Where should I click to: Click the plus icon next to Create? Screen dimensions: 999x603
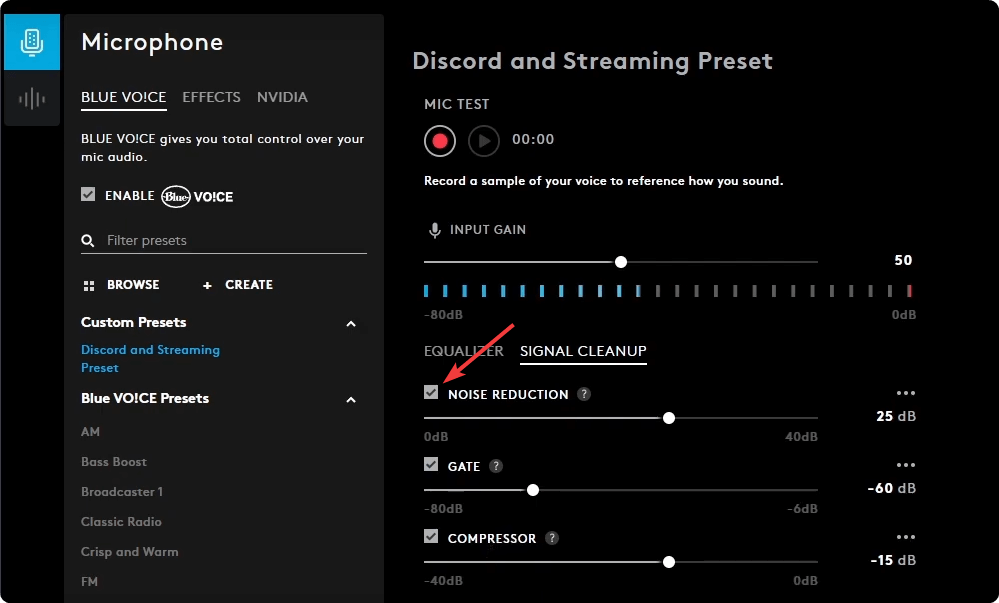pos(207,286)
